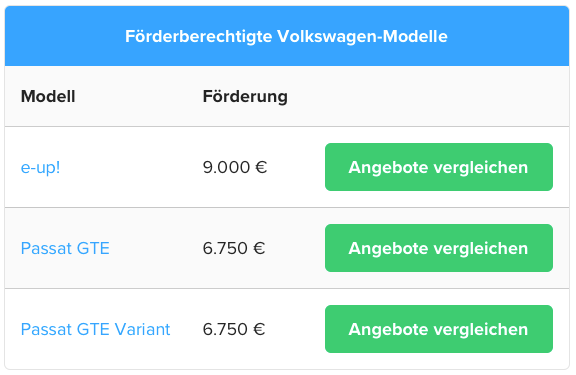Image resolution: width=576 pixels, height=375 pixels.
Task: Select the 6.750 € amount in middle row
Action: pos(234,248)
